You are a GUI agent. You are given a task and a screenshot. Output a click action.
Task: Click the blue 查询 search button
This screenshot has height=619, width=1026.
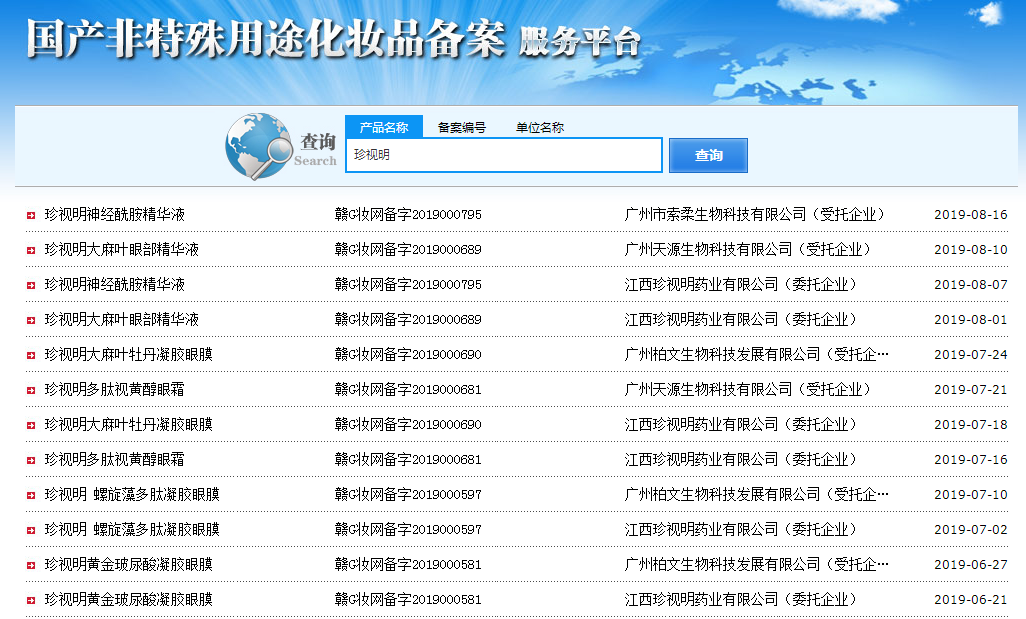(708, 155)
